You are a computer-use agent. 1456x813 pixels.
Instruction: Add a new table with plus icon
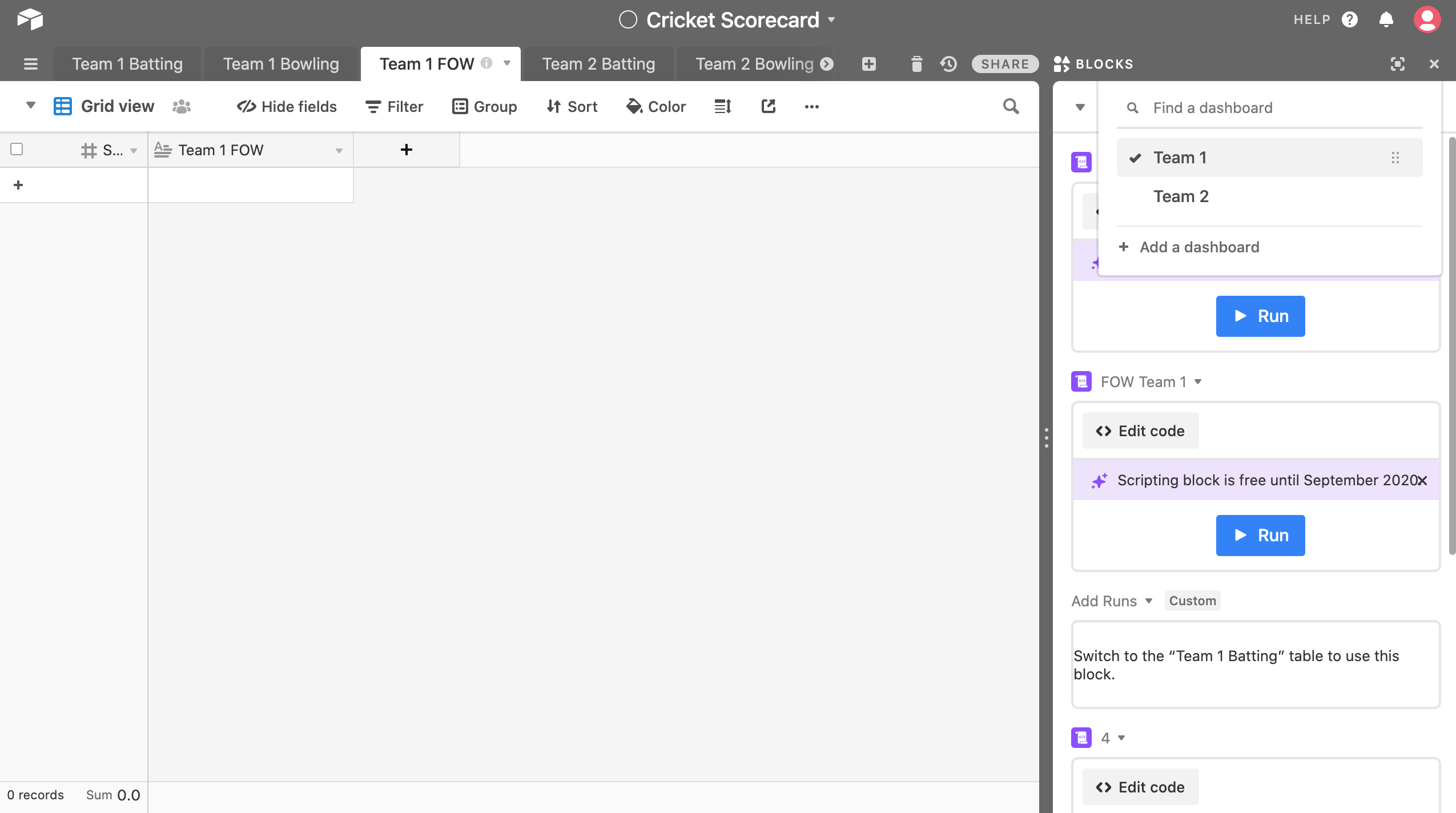(869, 64)
